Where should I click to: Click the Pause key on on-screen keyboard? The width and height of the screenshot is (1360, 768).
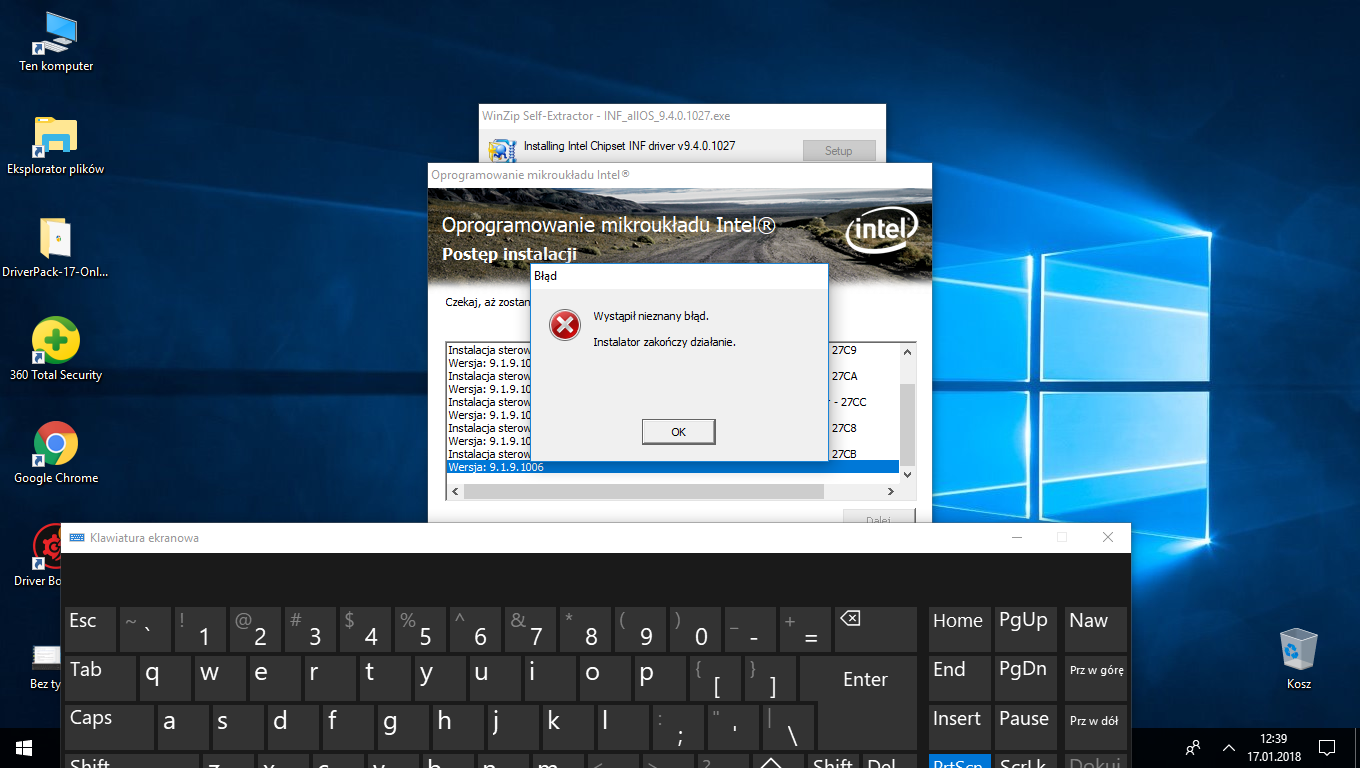coord(1028,727)
